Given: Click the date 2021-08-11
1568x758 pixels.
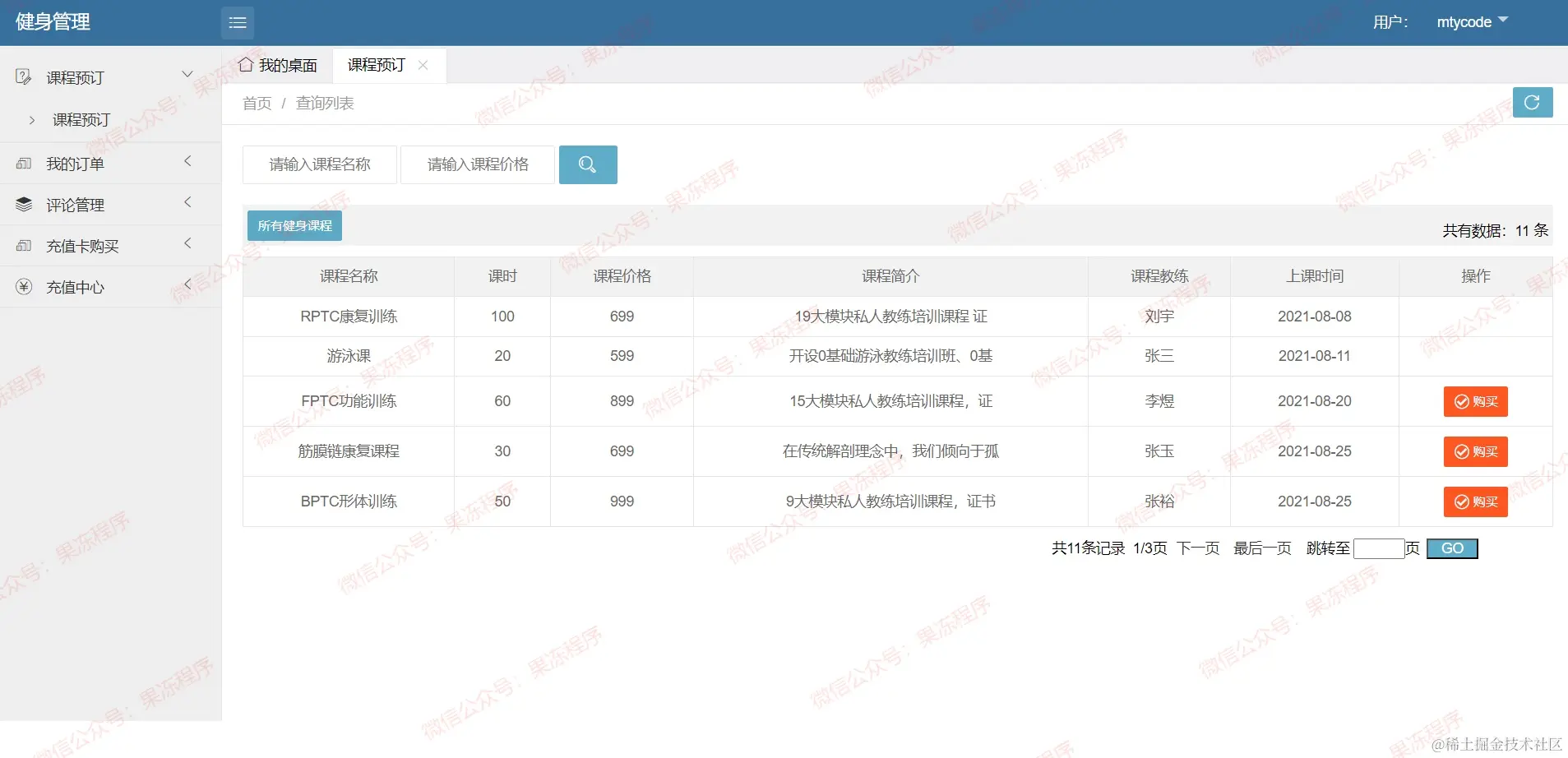Looking at the screenshot, I should (x=1314, y=356).
